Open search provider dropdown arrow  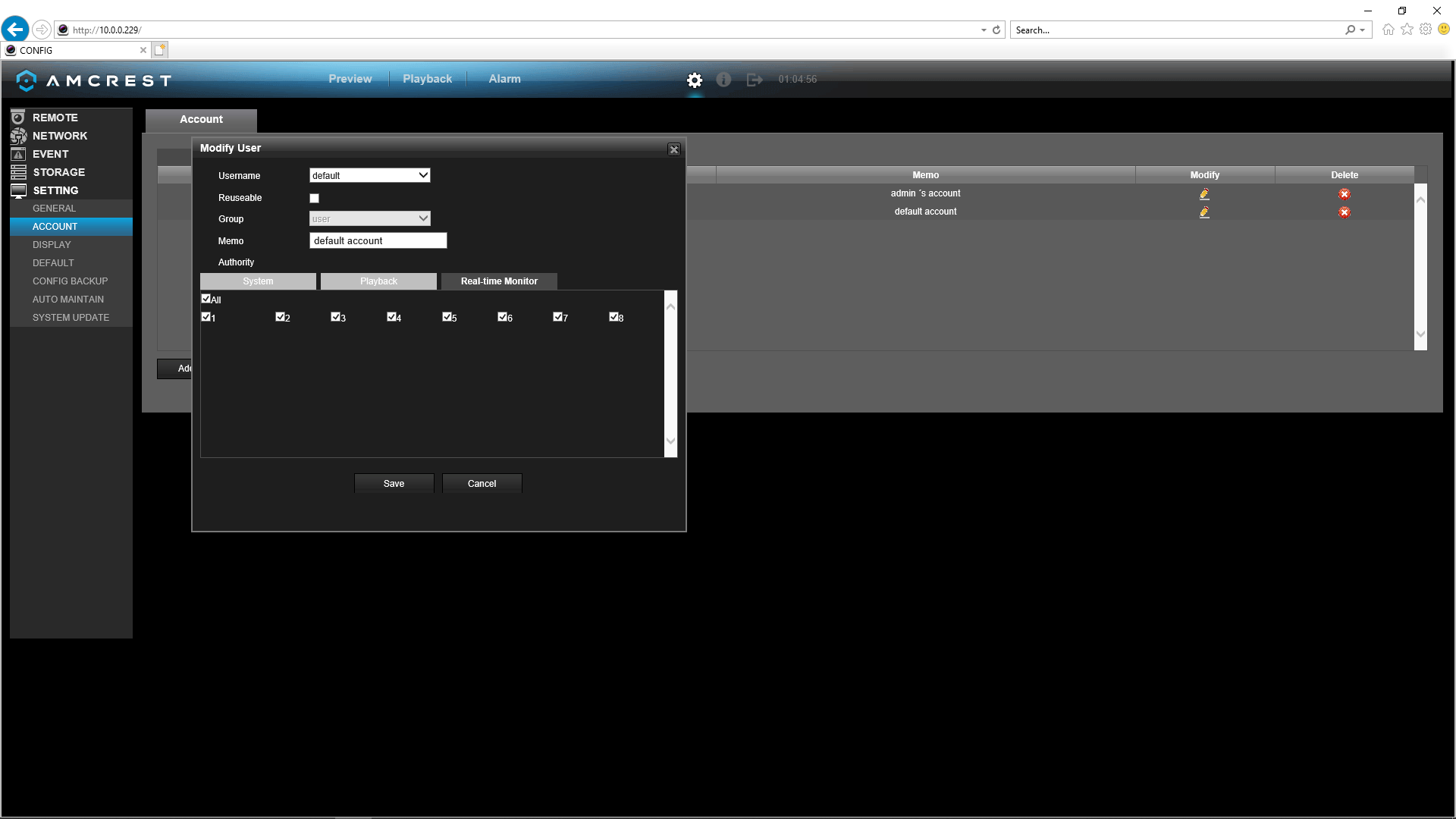pos(1363,30)
